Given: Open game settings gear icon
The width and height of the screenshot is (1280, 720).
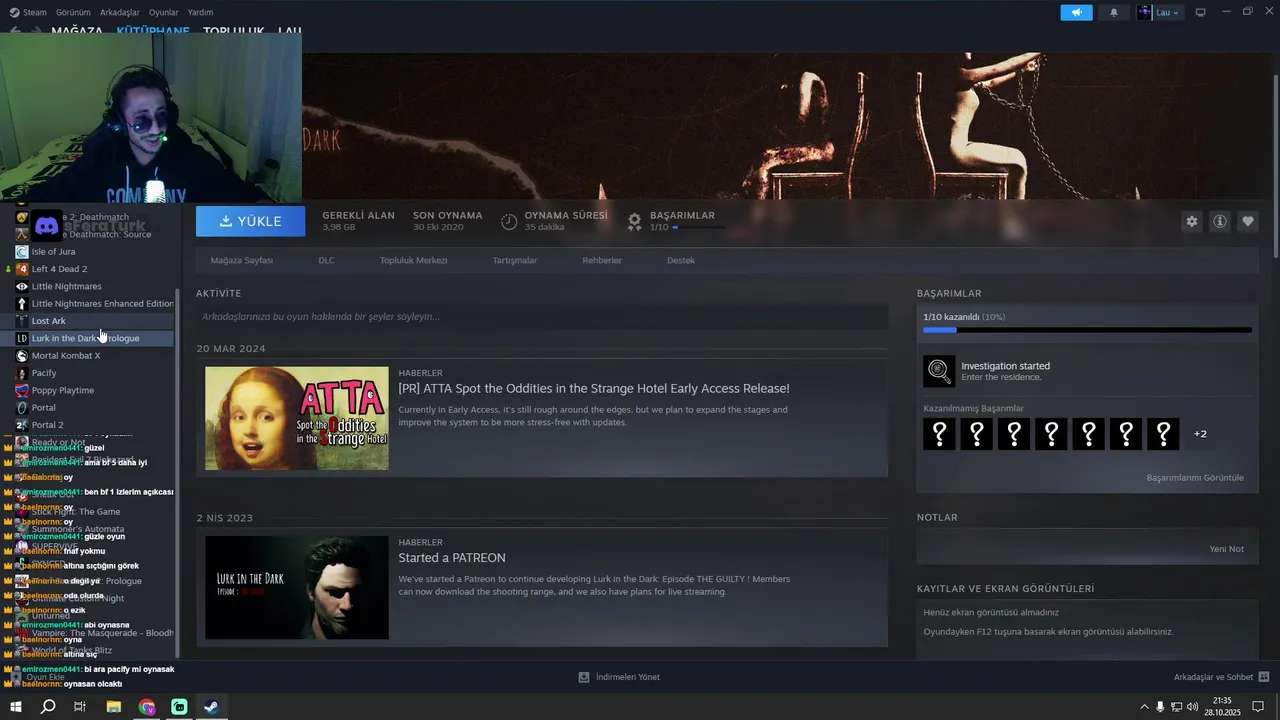Looking at the screenshot, I should click(1191, 221).
